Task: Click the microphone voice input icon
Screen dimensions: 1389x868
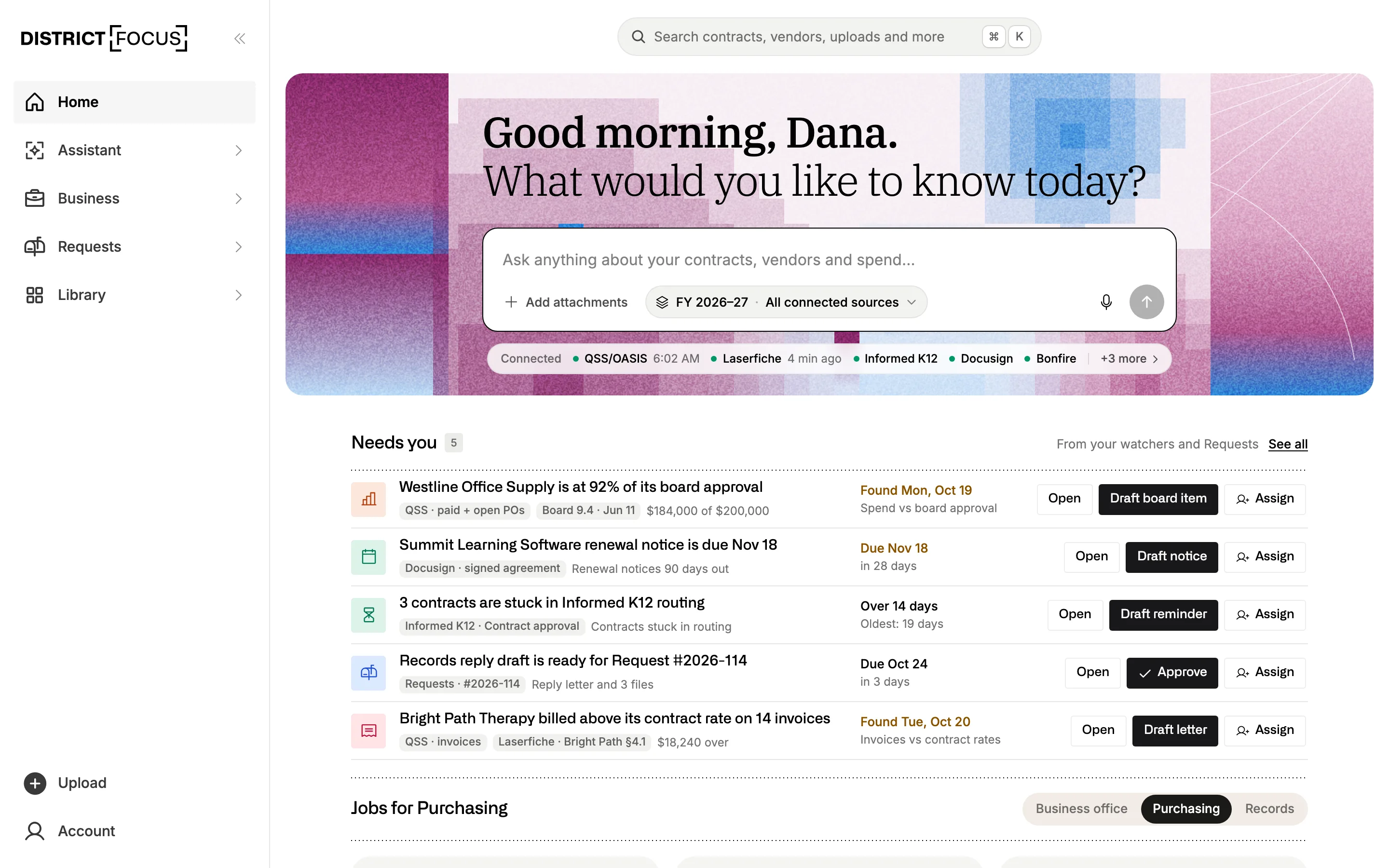Action: pos(1105,302)
